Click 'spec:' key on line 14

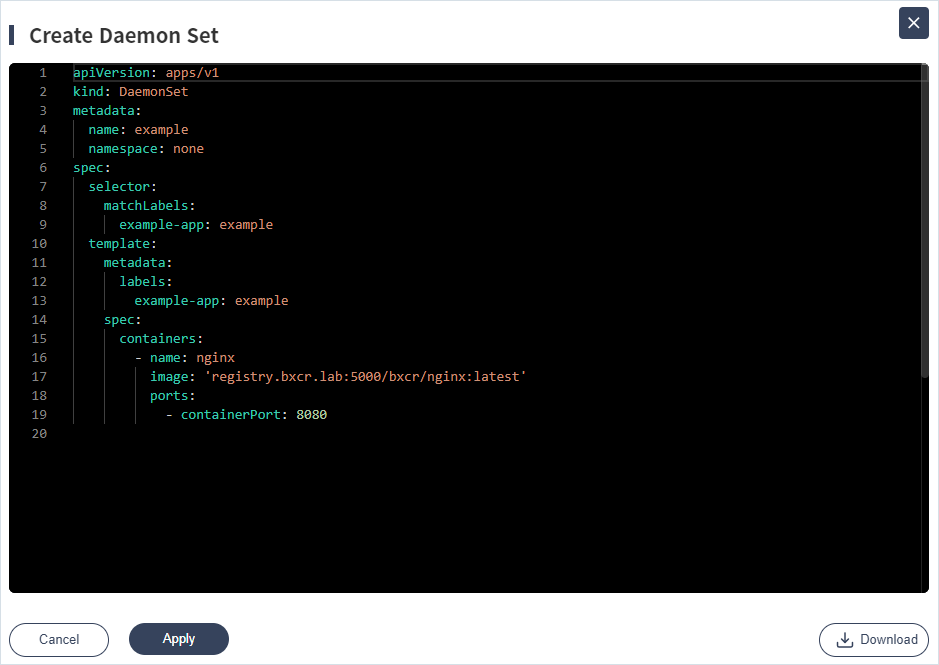(x=122, y=319)
